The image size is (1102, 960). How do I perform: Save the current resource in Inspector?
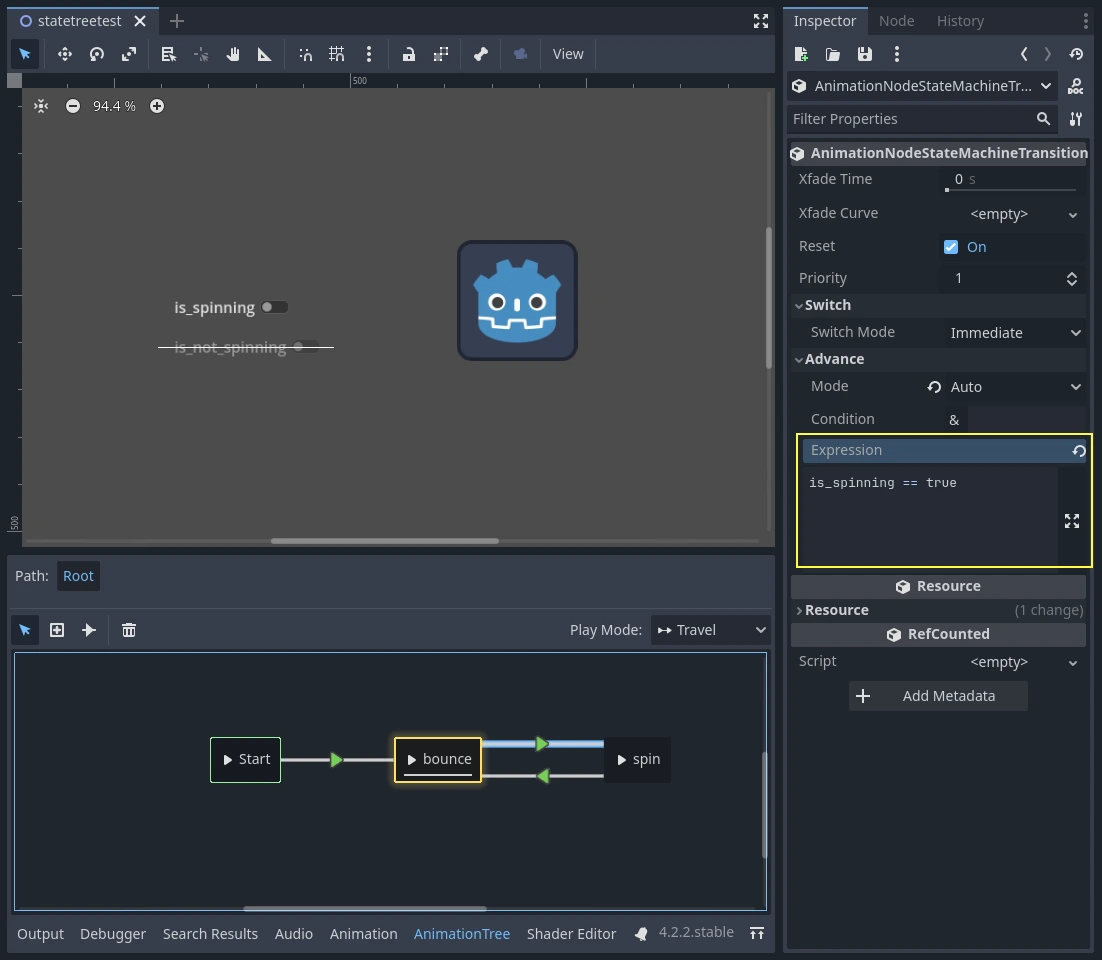[865, 54]
